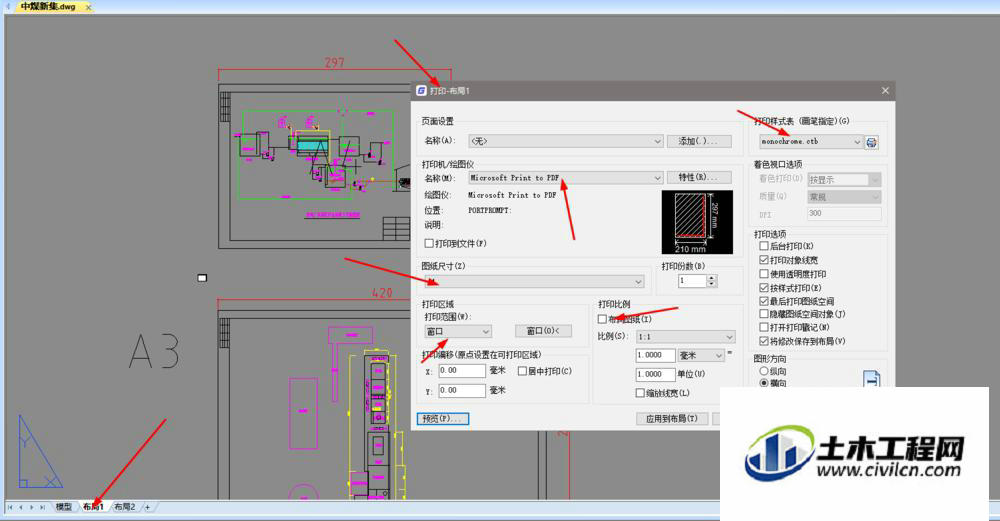Screen dimensions: 1000x521
Task: Open the page setup 名称 dropdown
Action: [566, 141]
